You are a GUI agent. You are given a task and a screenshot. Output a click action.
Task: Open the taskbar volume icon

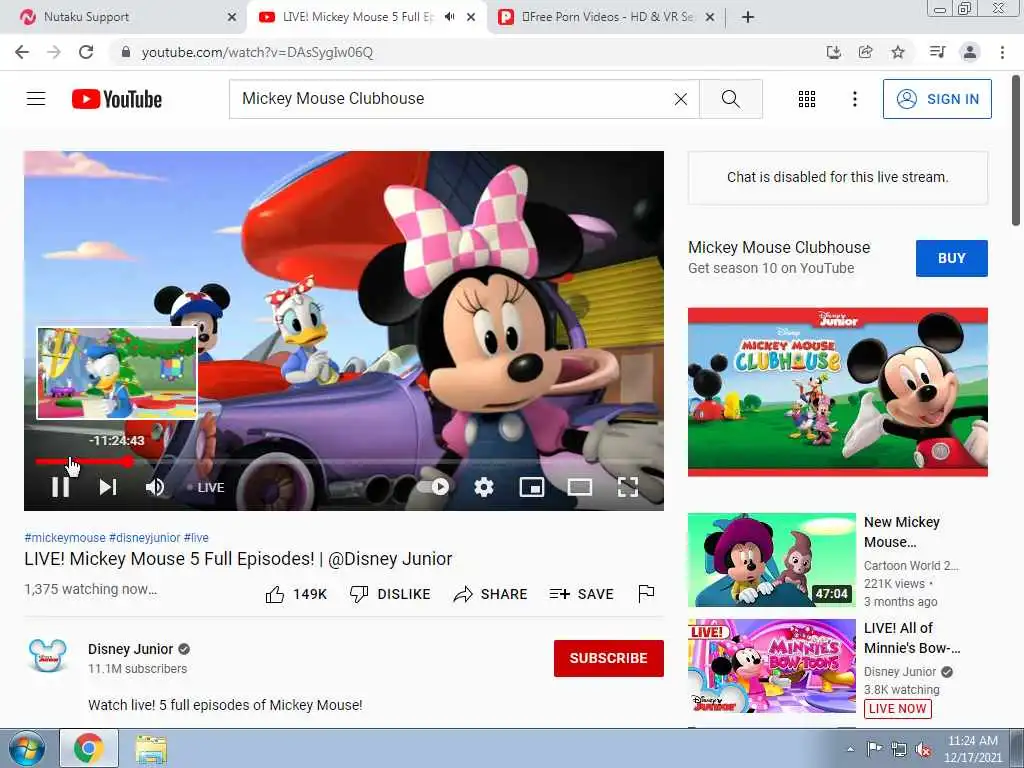coord(923,750)
